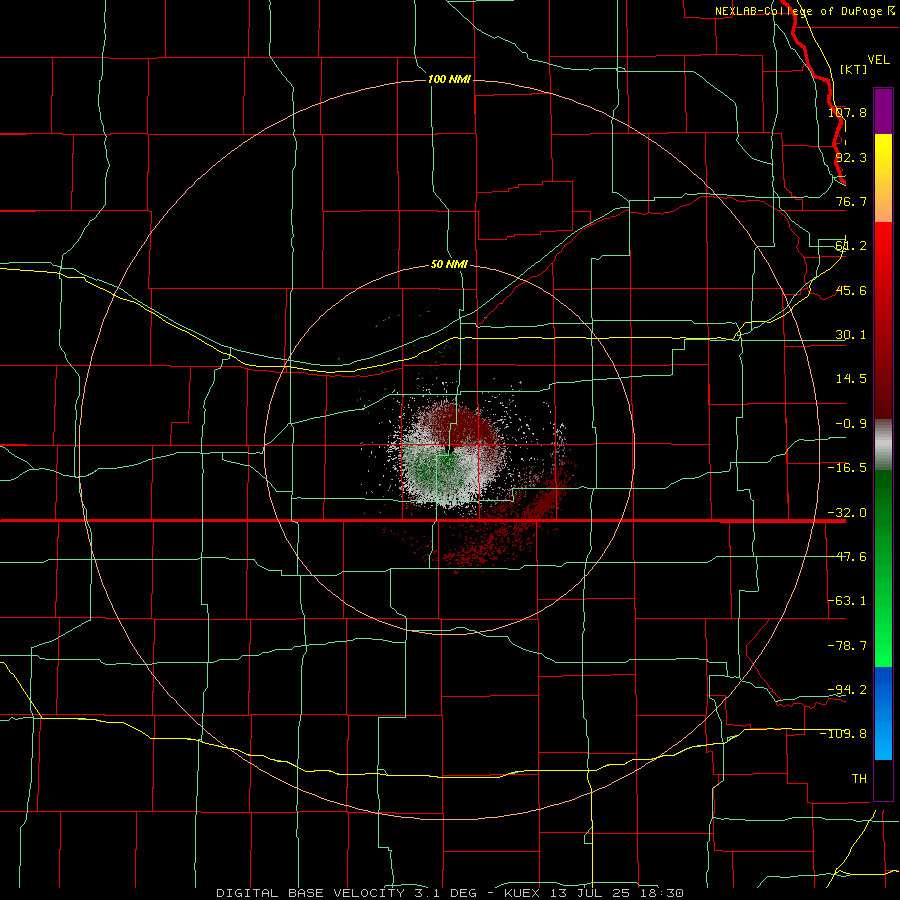Click the 92.3 legend value
Viewport: 900px width, 900px height.
click(x=851, y=157)
